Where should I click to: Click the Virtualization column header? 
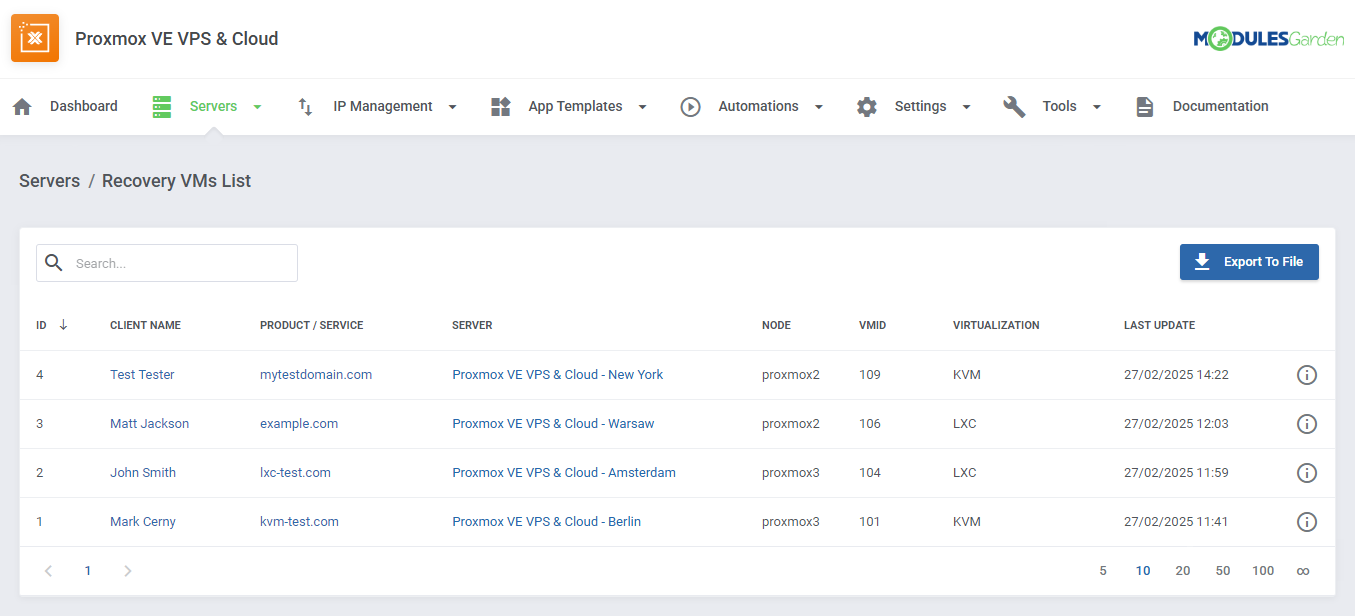coord(996,325)
